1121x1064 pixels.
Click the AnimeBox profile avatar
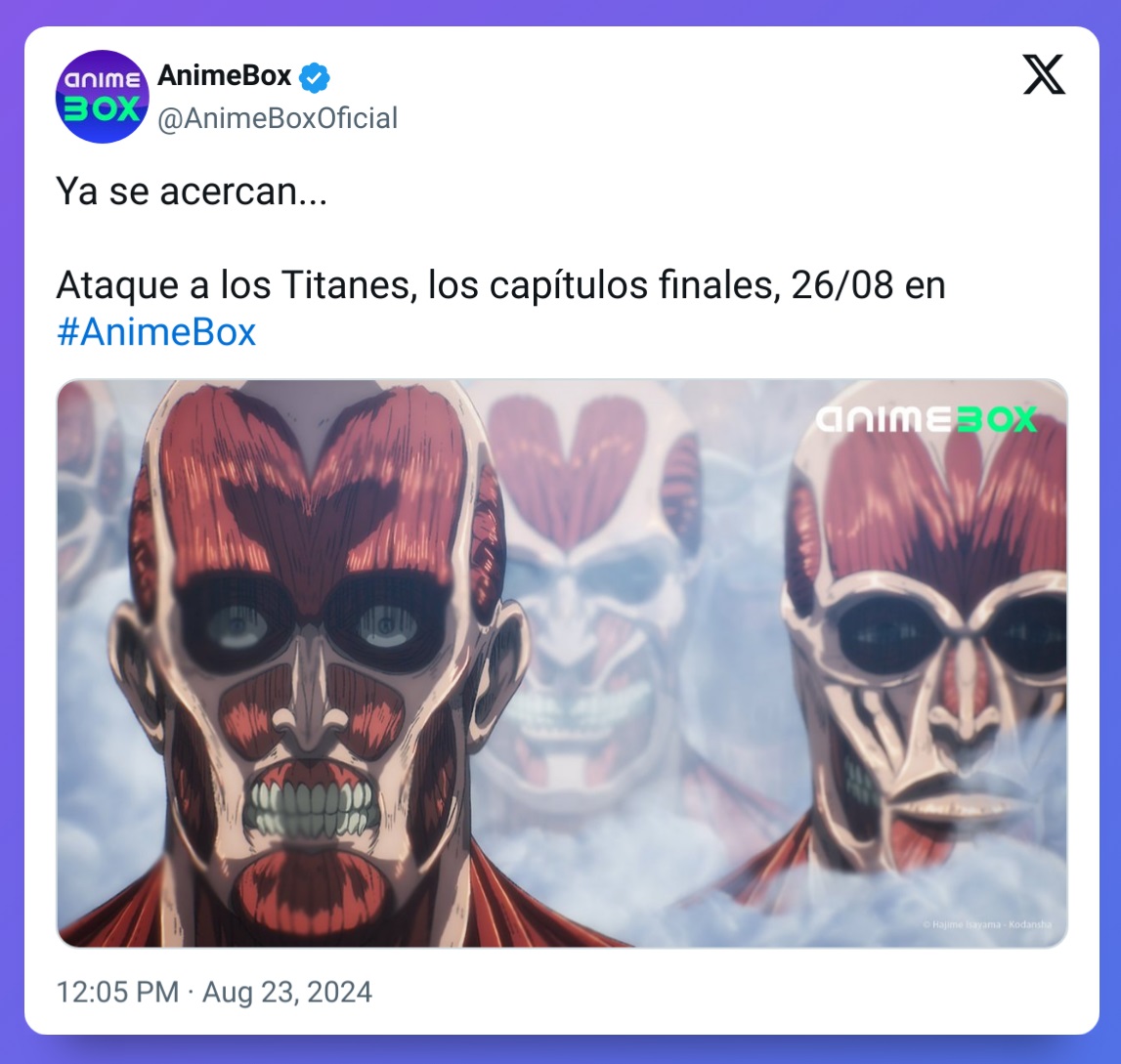103,97
